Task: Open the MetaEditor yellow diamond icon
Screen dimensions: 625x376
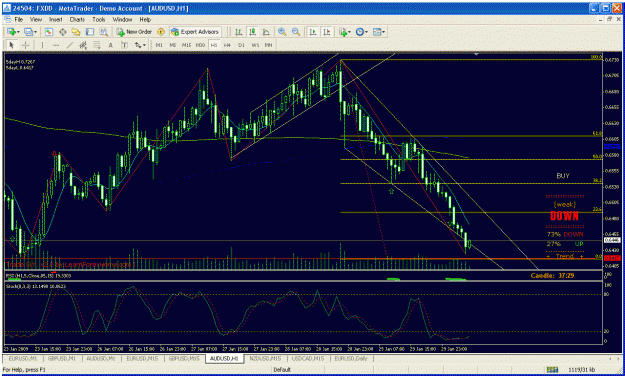Action: [161, 32]
